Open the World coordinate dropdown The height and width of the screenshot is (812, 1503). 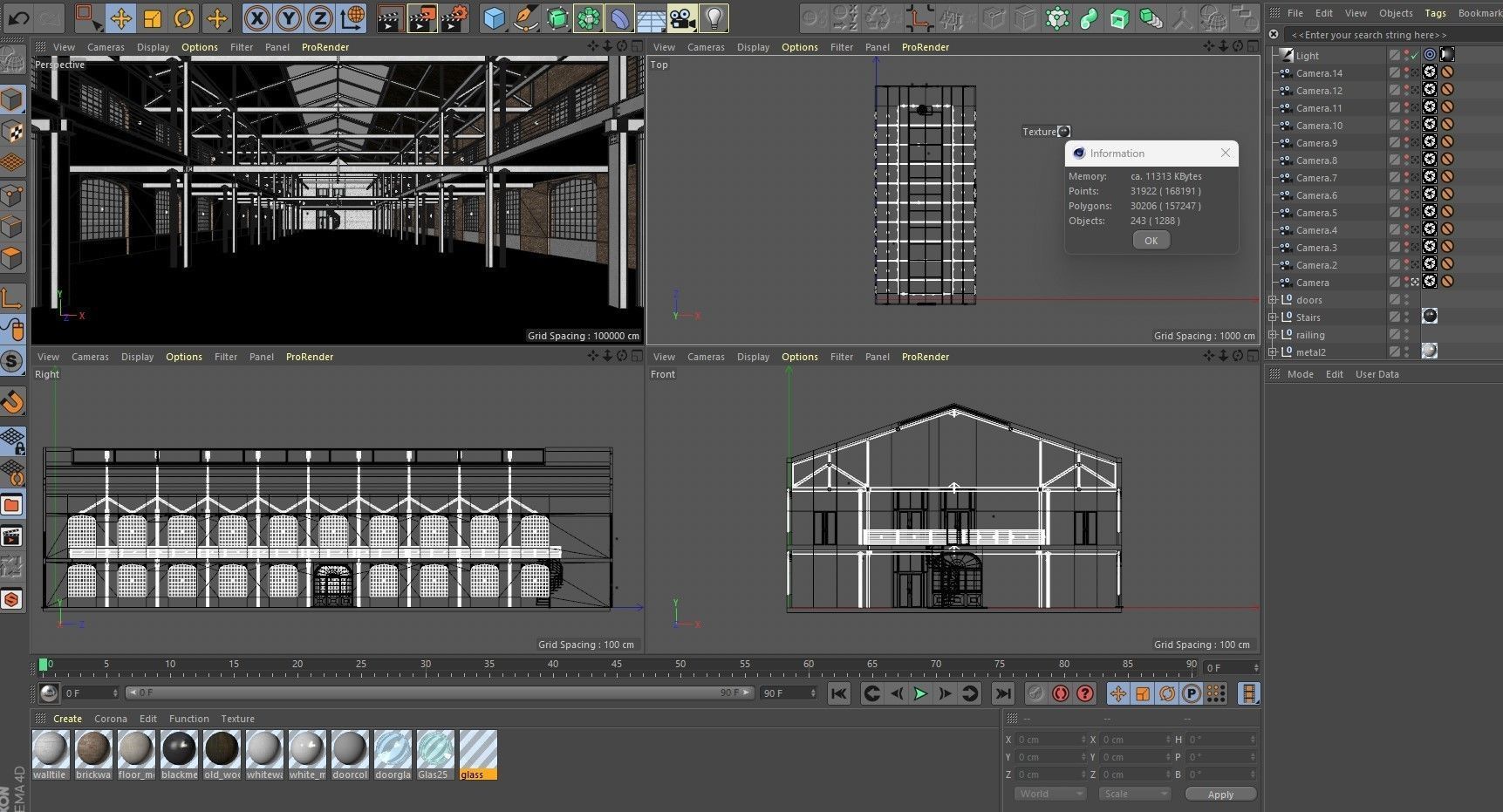1049,794
